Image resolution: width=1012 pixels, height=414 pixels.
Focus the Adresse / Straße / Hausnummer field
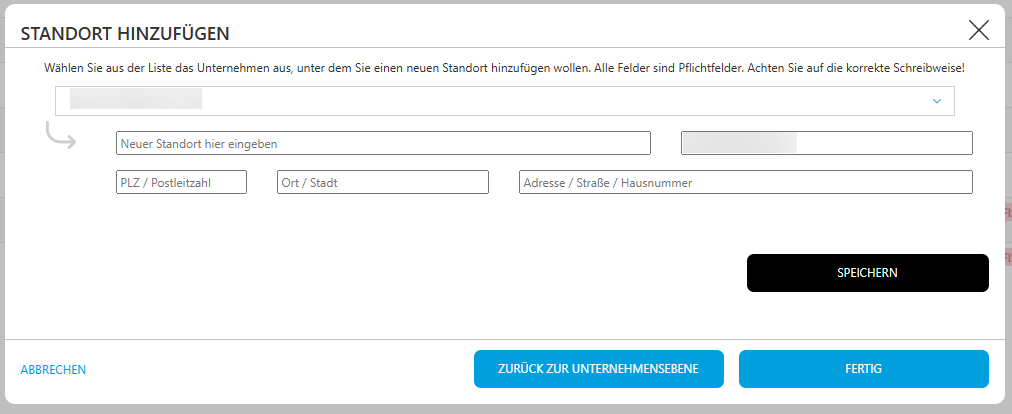tap(745, 182)
